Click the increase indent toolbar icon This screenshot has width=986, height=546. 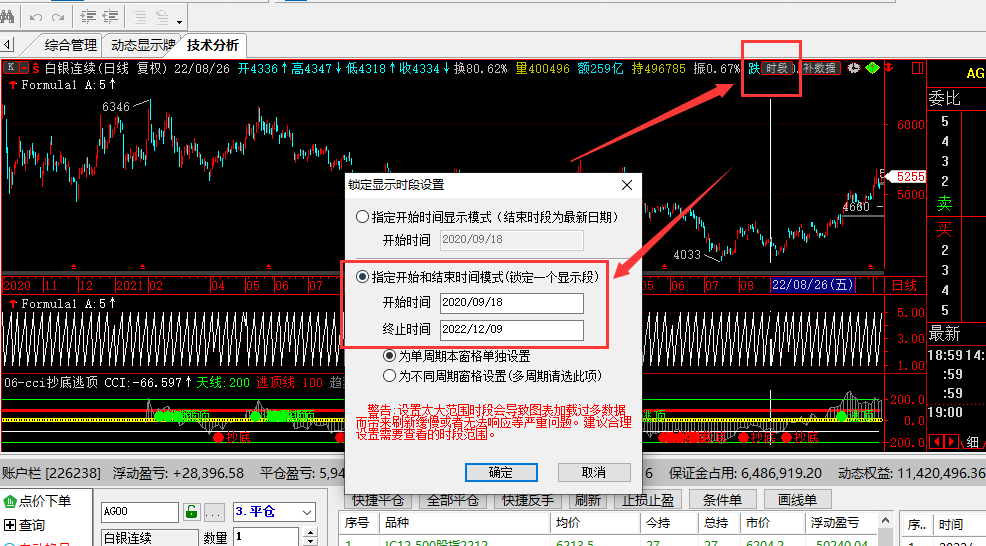tap(89, 17)
